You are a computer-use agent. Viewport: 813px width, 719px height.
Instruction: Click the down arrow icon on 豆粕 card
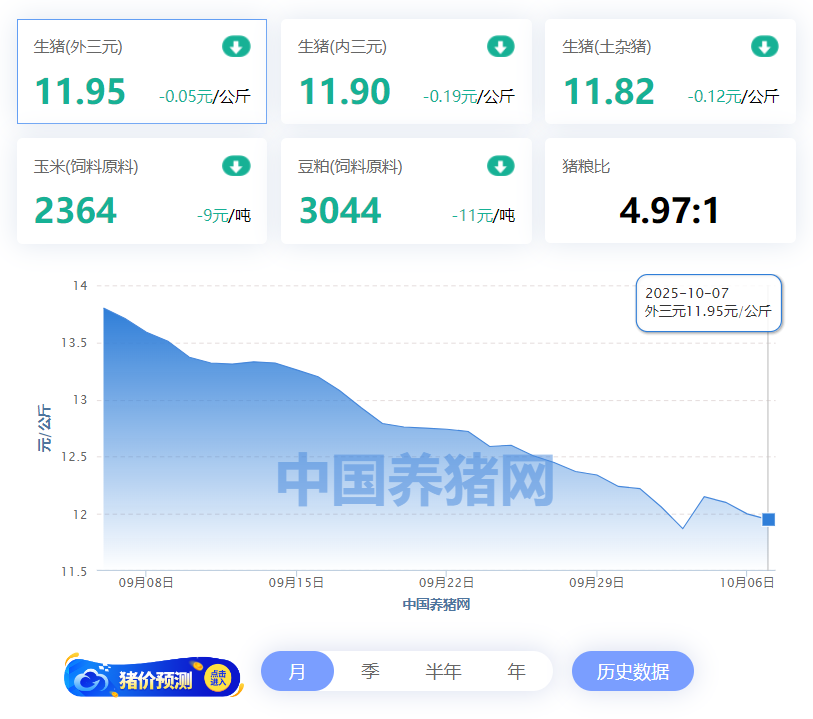500,166
